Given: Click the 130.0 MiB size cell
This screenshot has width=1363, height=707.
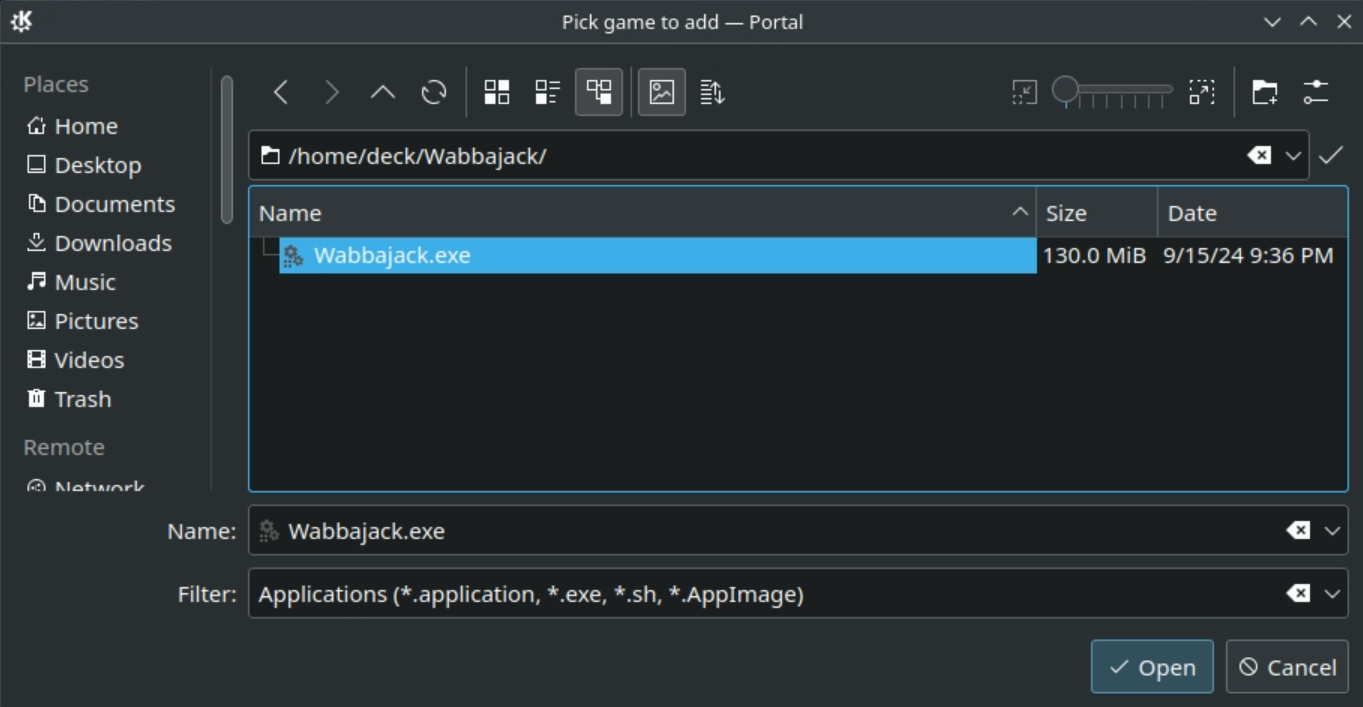Looking at the screenshot, I should [1094, 255].
